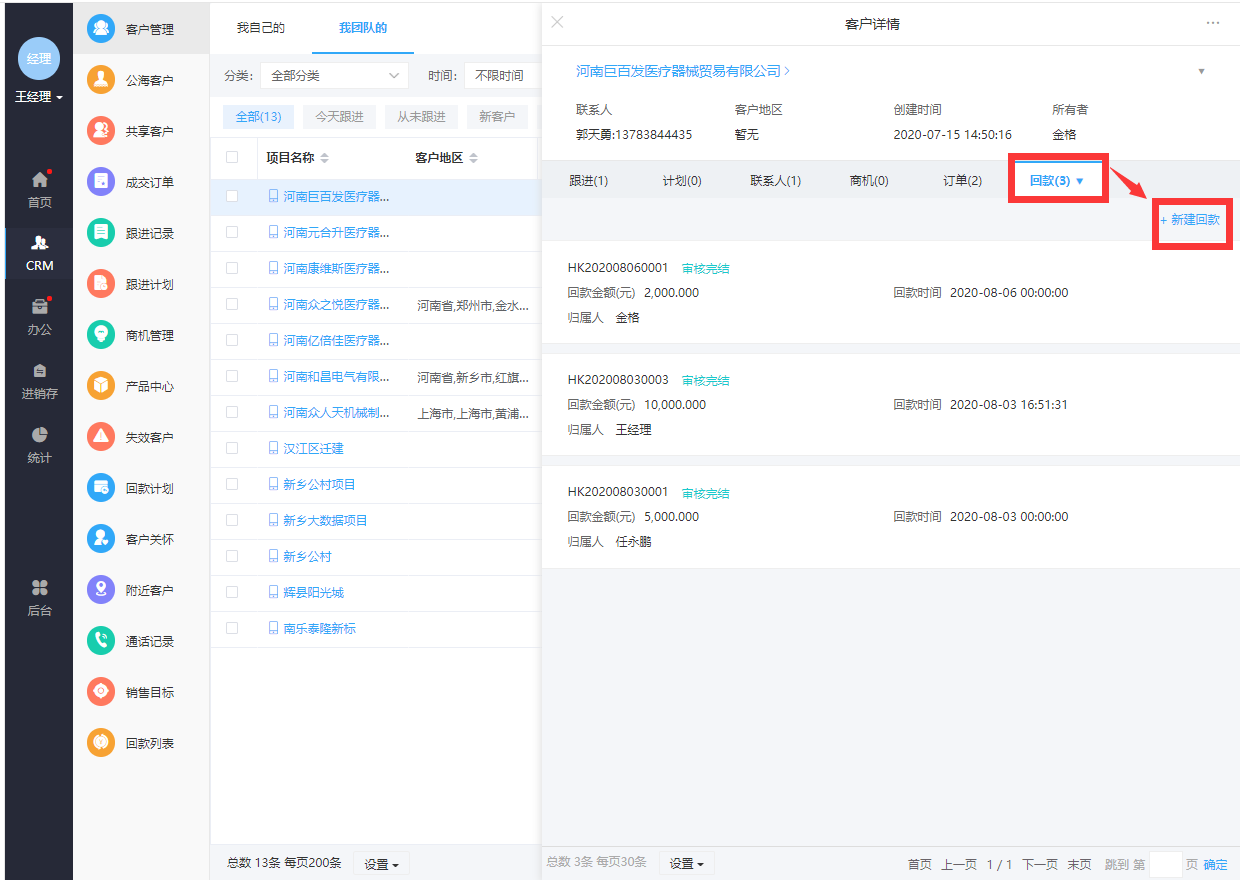Open the 产品中心 sidebar icon
1240x880 pixels.
pos(100,385)
